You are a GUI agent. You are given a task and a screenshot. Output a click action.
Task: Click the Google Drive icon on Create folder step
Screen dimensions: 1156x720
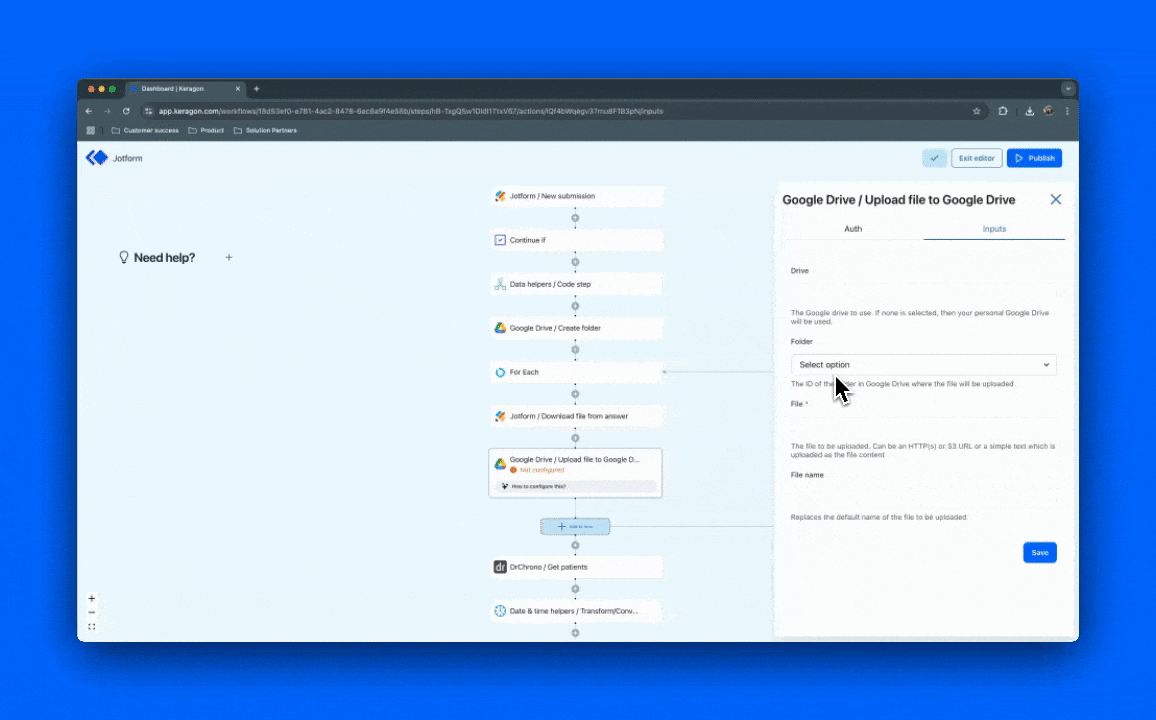coord(500,328)
